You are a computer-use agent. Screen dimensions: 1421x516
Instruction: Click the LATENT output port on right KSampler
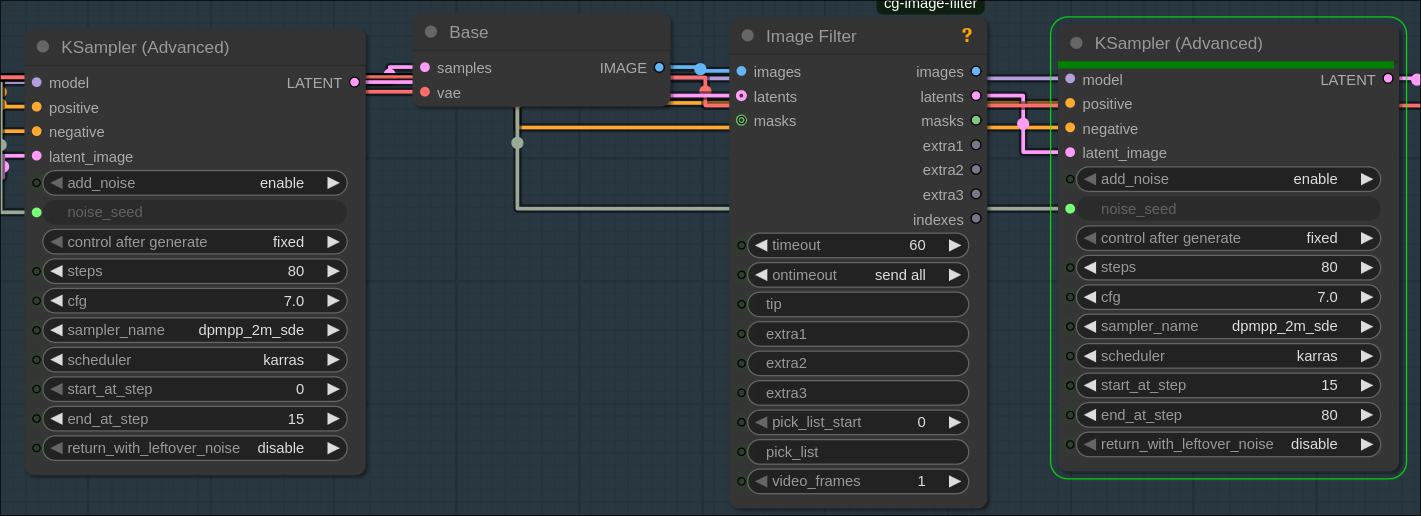[1388, 79]
